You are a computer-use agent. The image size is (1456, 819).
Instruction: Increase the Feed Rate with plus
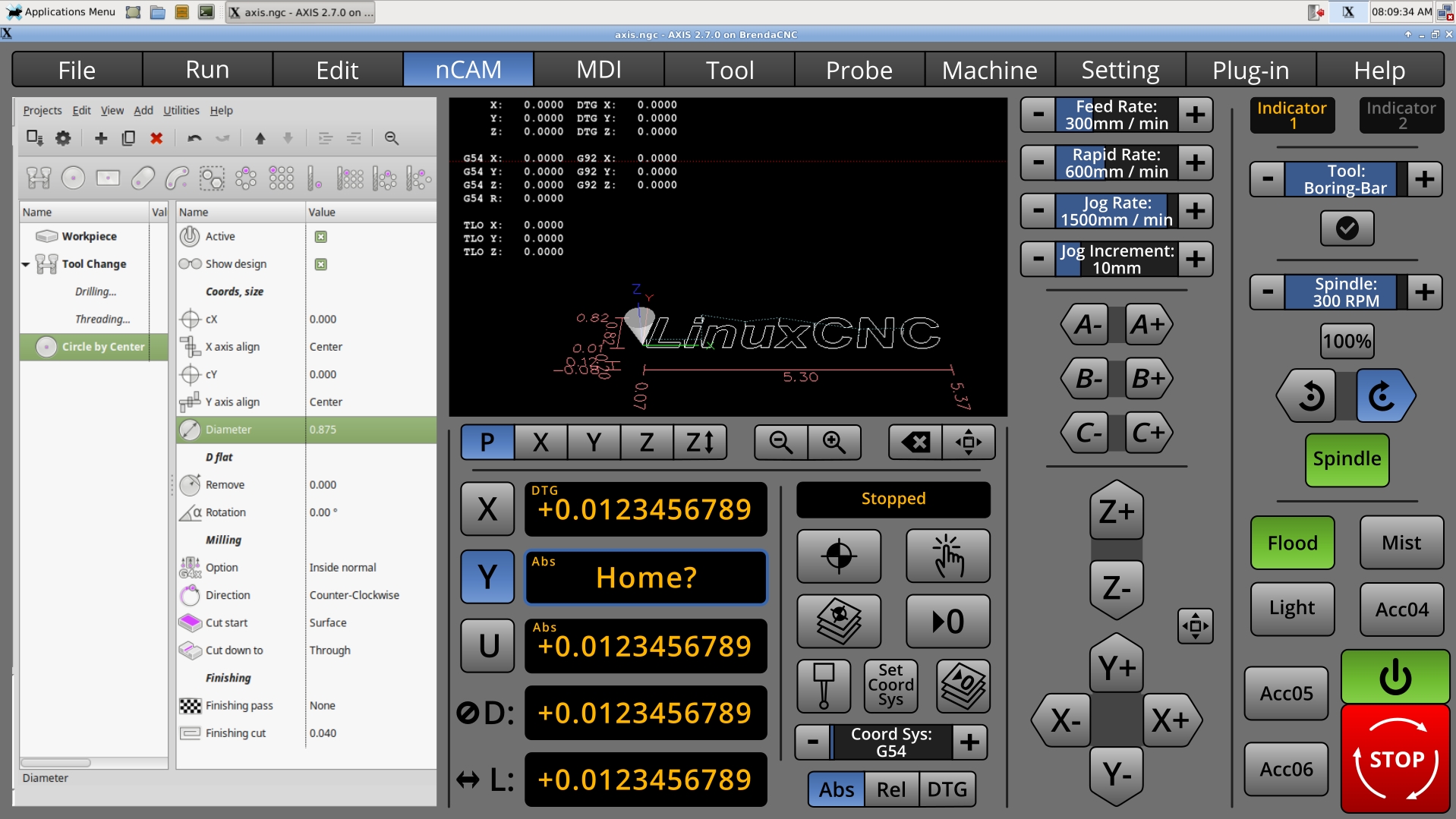pyautogui.click(x=1196, y=115)
